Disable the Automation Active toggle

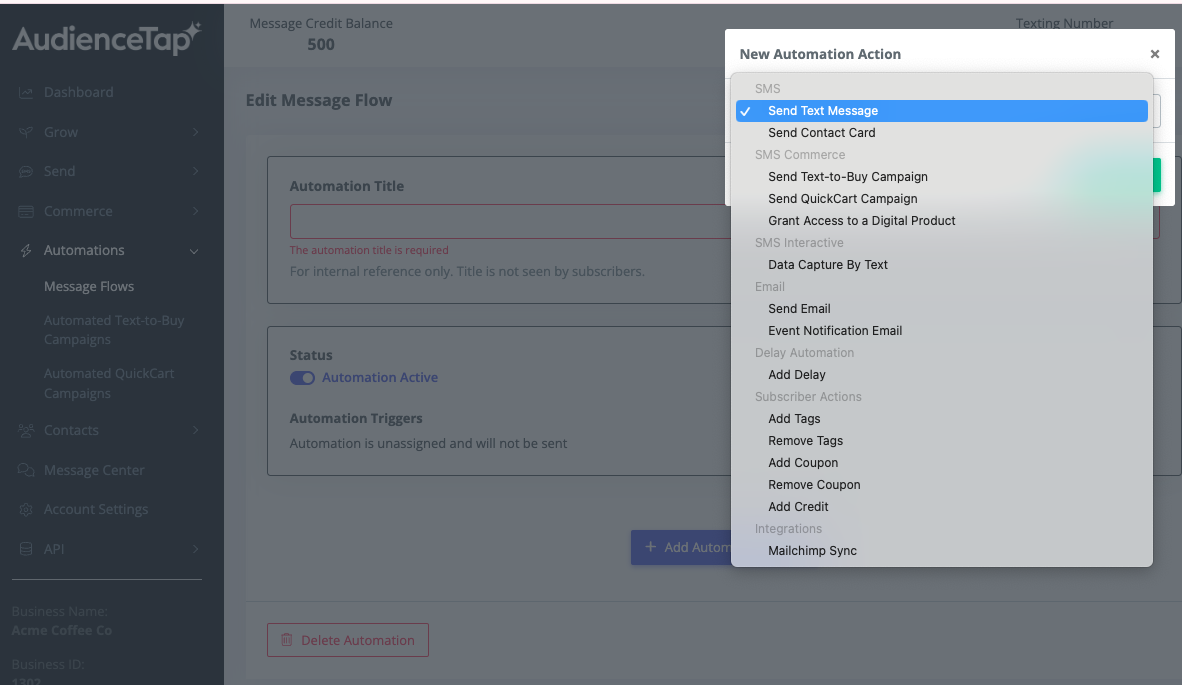302,378
